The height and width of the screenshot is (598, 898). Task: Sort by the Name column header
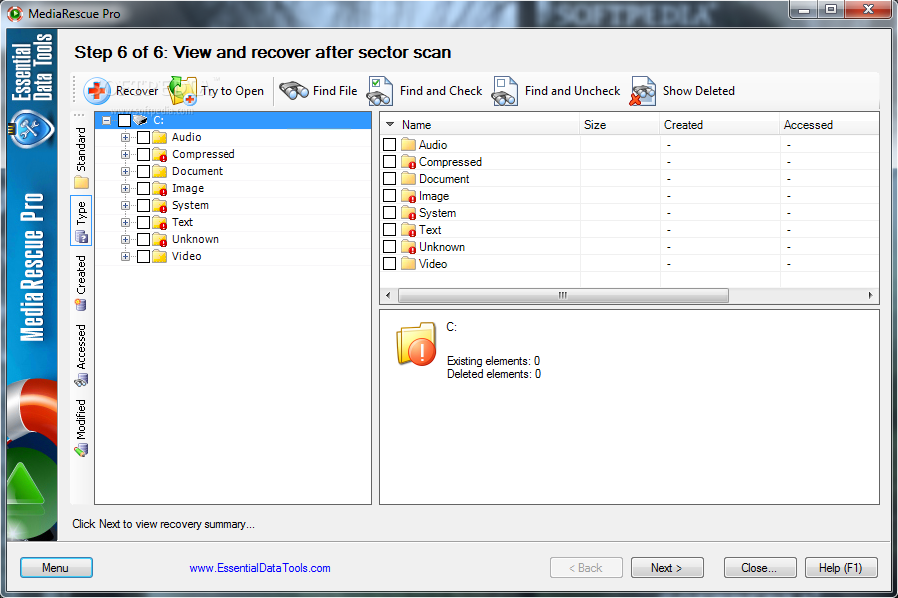click(480, 125)
